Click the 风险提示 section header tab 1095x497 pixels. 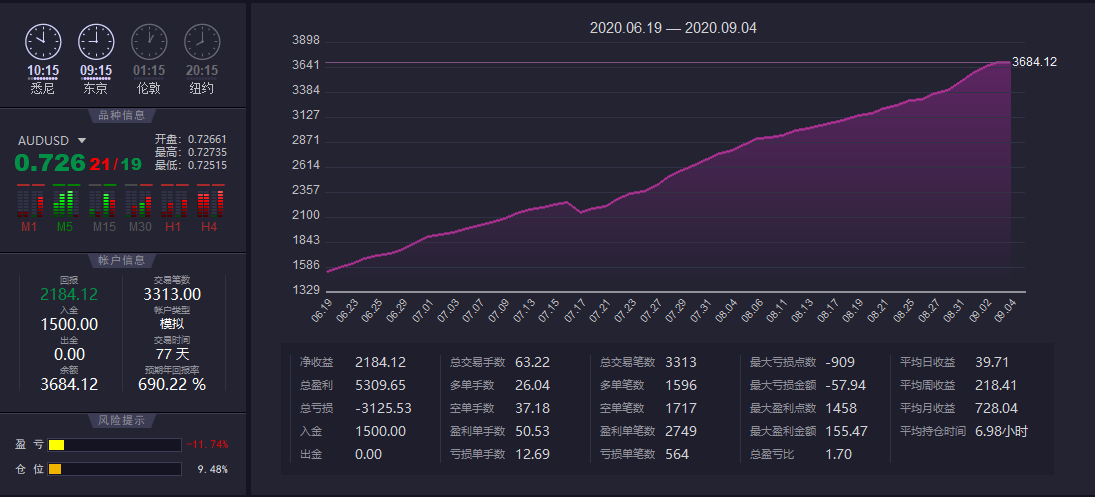tap(122, 421)
